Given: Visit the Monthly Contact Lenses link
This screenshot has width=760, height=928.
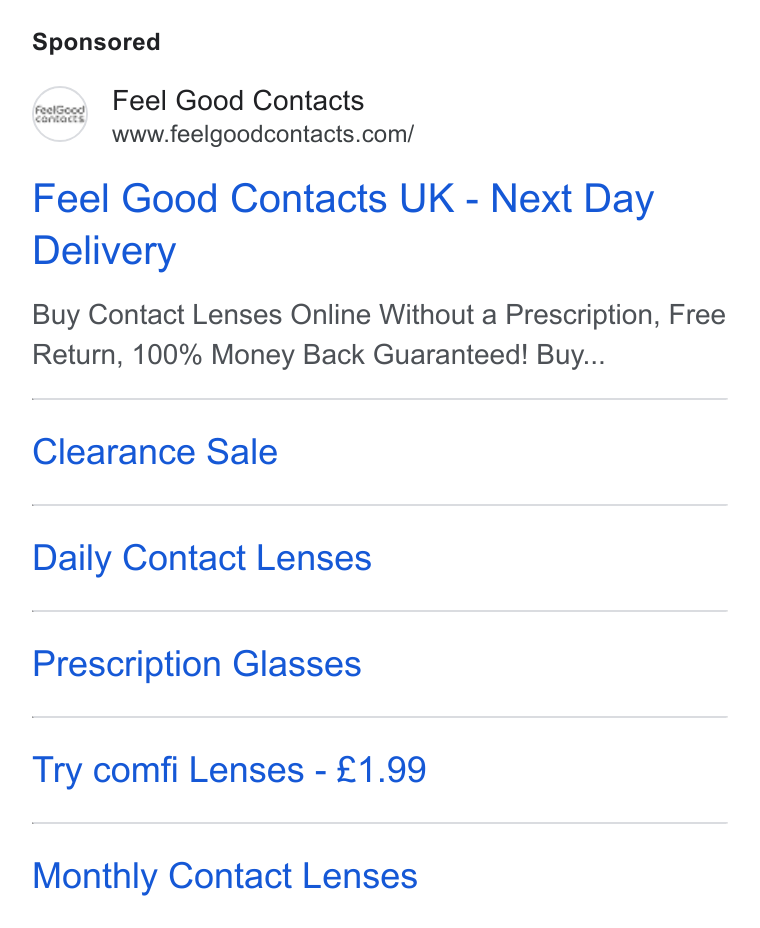Looking at the screenshot, I should tap(225, 876).
